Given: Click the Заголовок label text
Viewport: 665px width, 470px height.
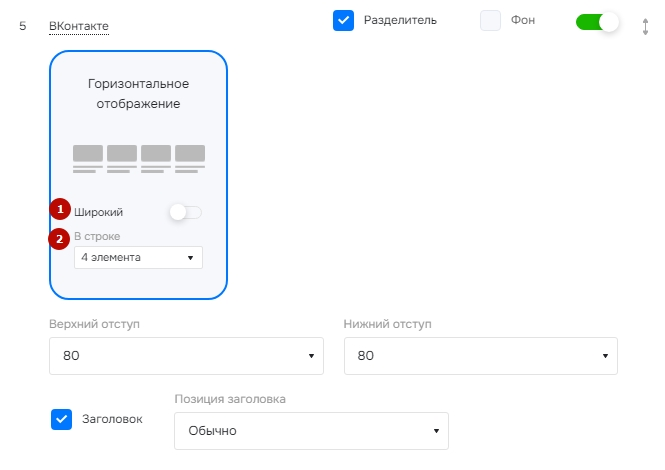Looking at the screenshot, I should (x=112, y=419).
